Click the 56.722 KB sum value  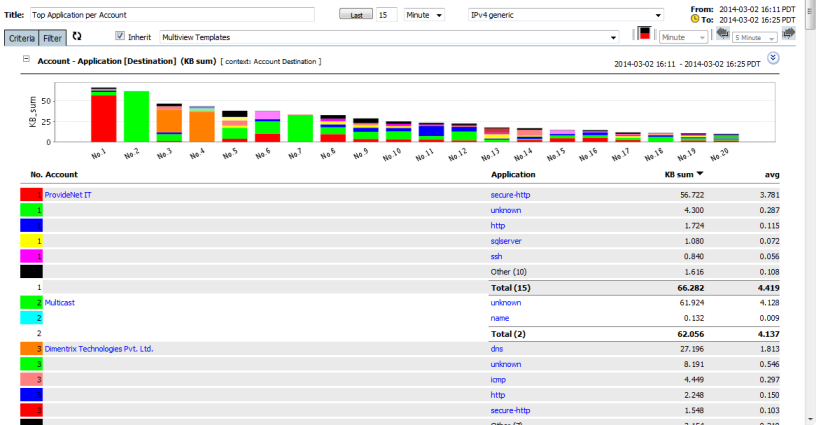pos(692,195)
